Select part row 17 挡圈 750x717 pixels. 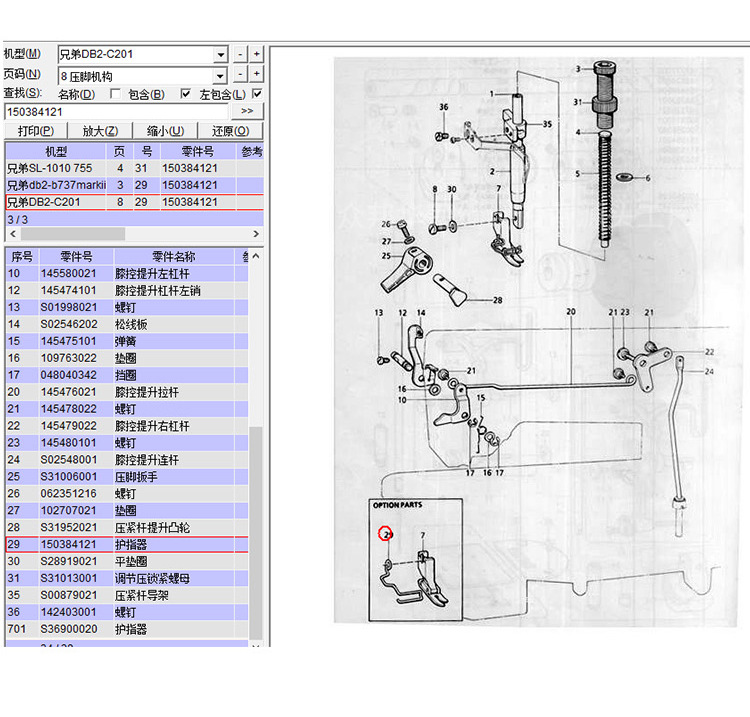(127, 375)
